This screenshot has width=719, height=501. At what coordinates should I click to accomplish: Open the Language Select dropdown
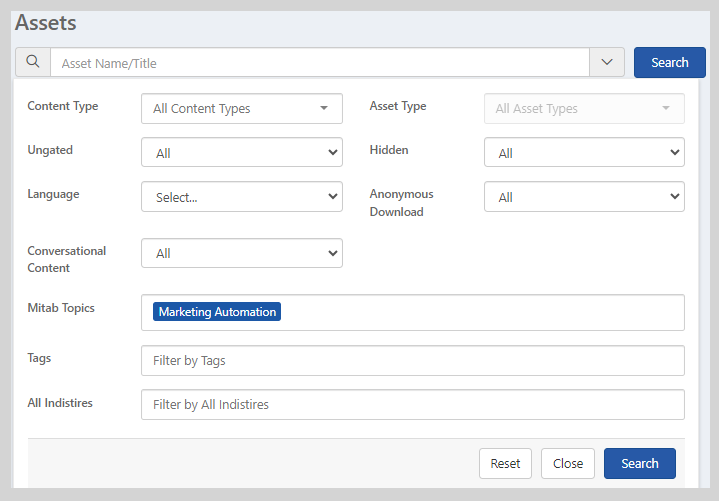click(241, 197)
